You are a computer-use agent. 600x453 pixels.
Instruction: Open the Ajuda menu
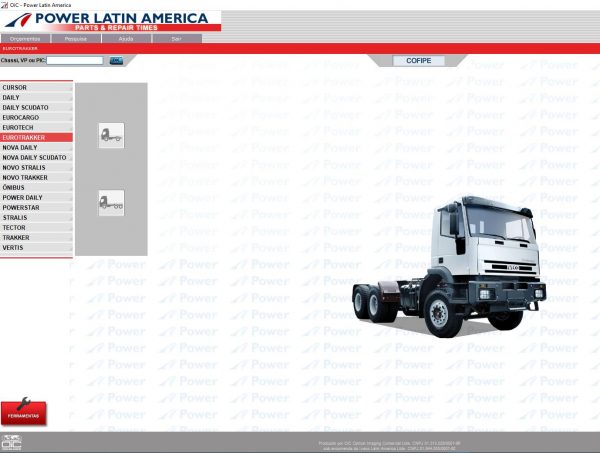click(x=126, y=39)
